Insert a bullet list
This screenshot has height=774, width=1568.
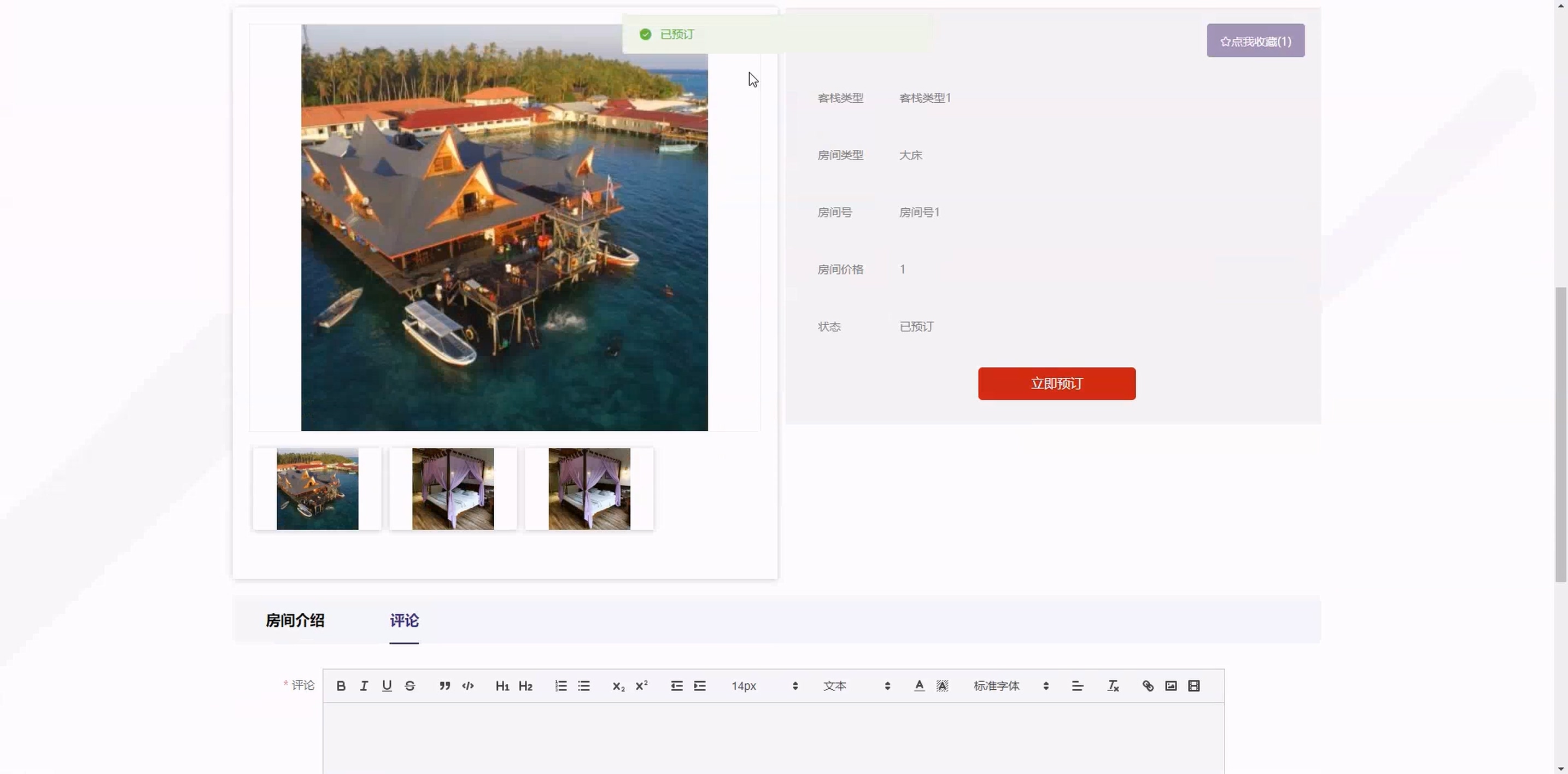[x=584, y=686]
